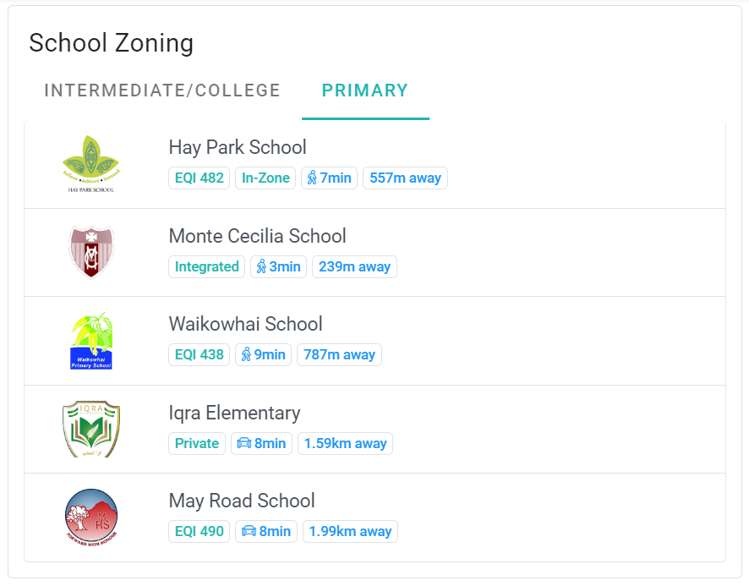Open the May Road School title
749x586 pixels.
tap(241, 501)
